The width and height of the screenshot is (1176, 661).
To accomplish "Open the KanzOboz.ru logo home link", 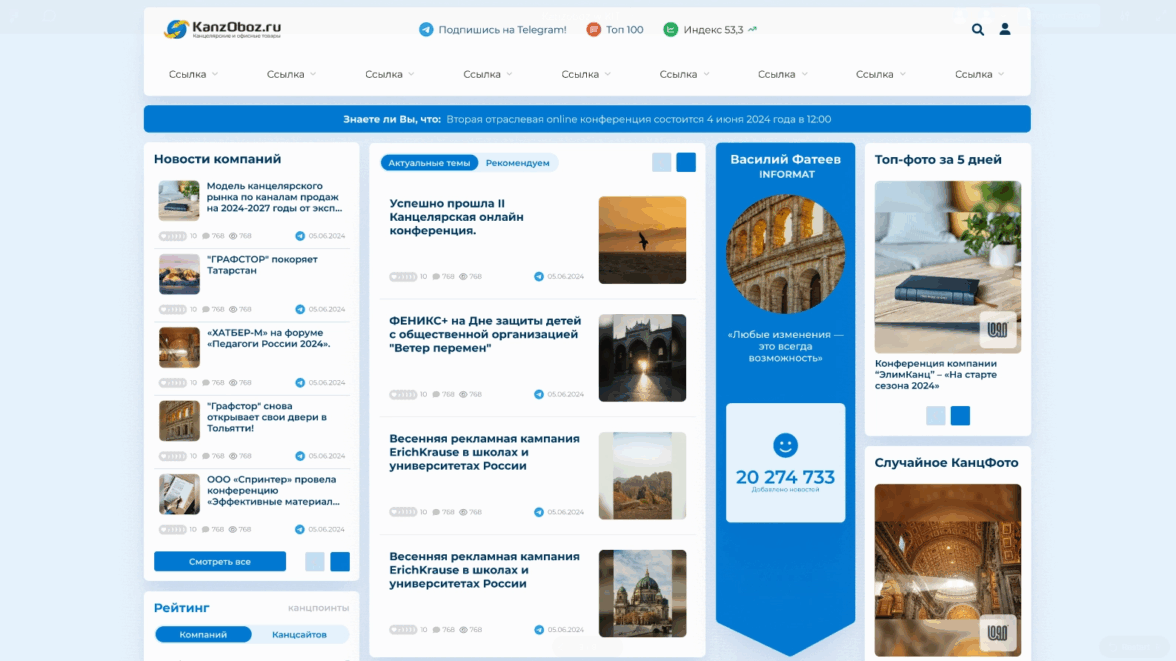I will 222,29.
